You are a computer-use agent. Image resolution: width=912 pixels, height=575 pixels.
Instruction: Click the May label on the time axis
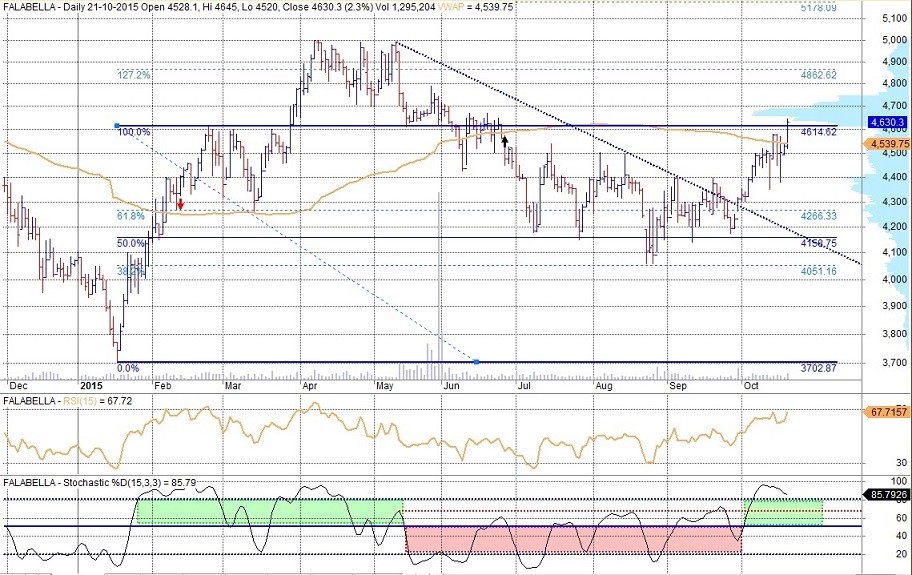click(385, 385)
